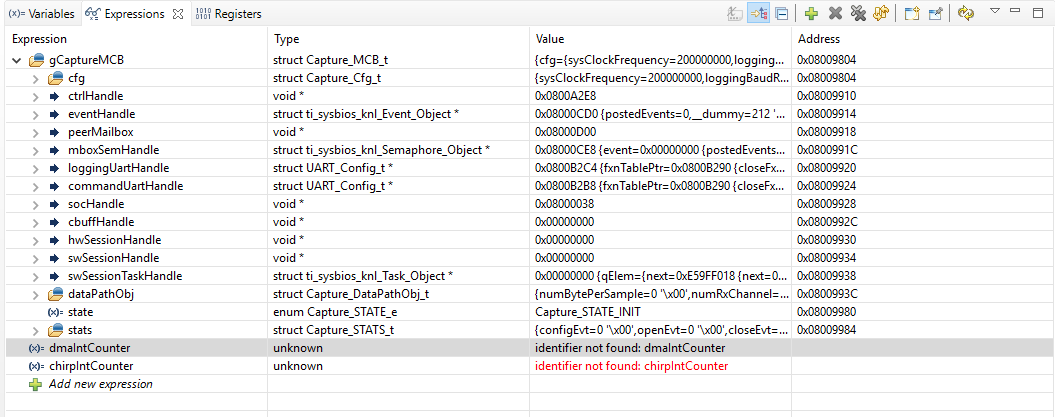Click the Value column header
Screen dimensions: 1055x417
551,39
